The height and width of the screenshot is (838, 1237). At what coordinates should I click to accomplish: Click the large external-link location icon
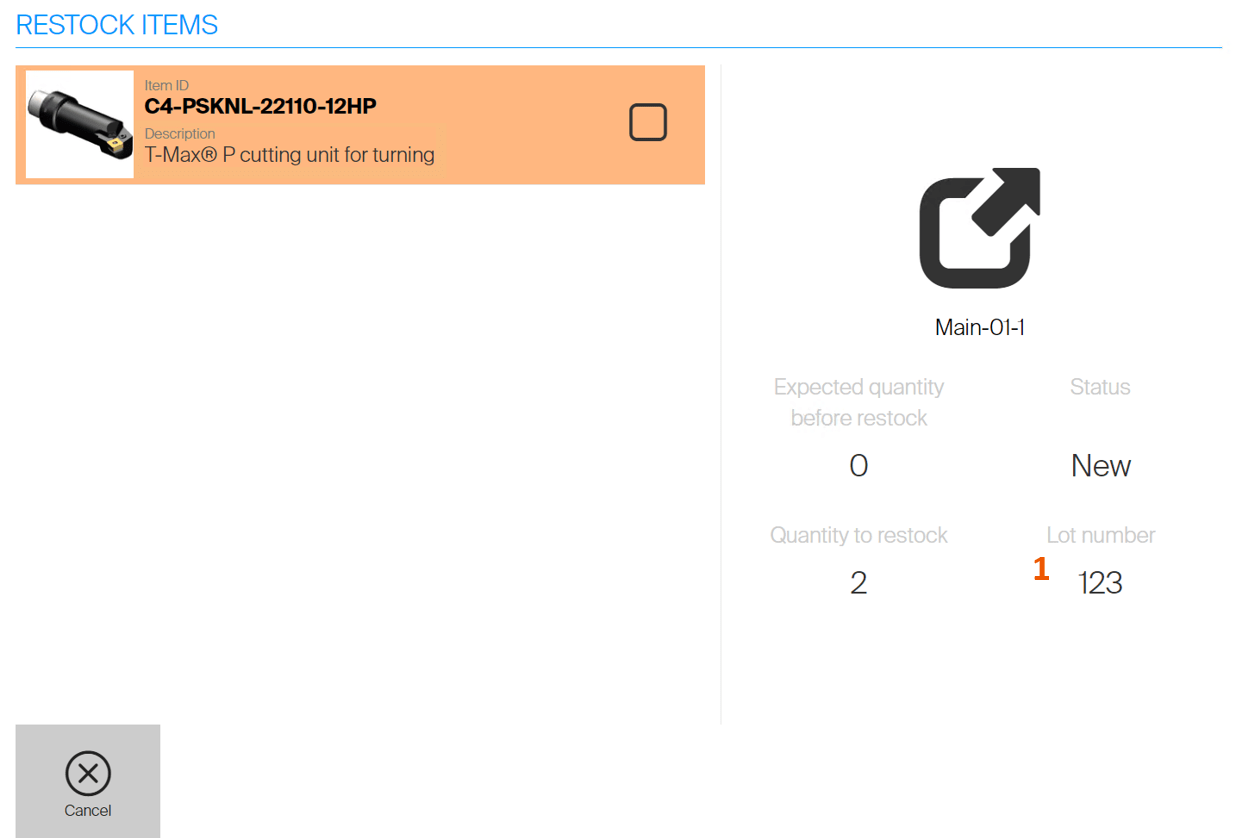coord(979,228)
